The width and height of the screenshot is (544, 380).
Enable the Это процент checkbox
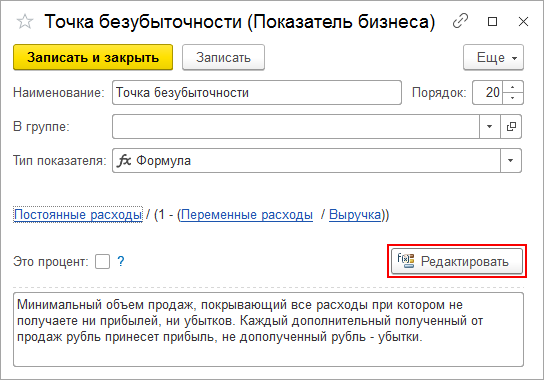pos(103,261)
